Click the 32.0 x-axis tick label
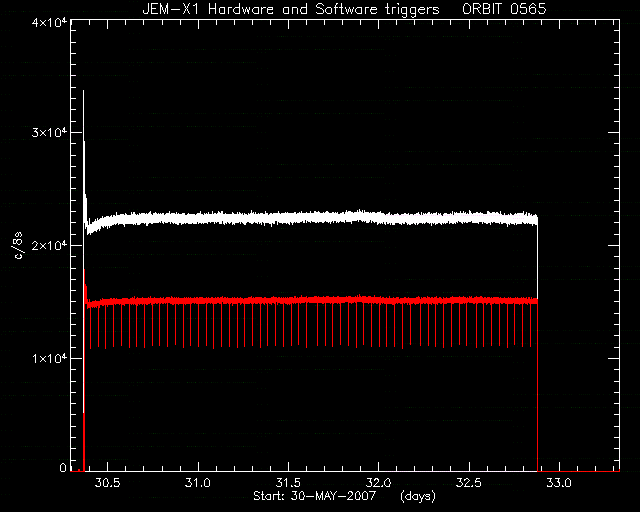Screen dimensions: 640x512 (x=378, y=483)
